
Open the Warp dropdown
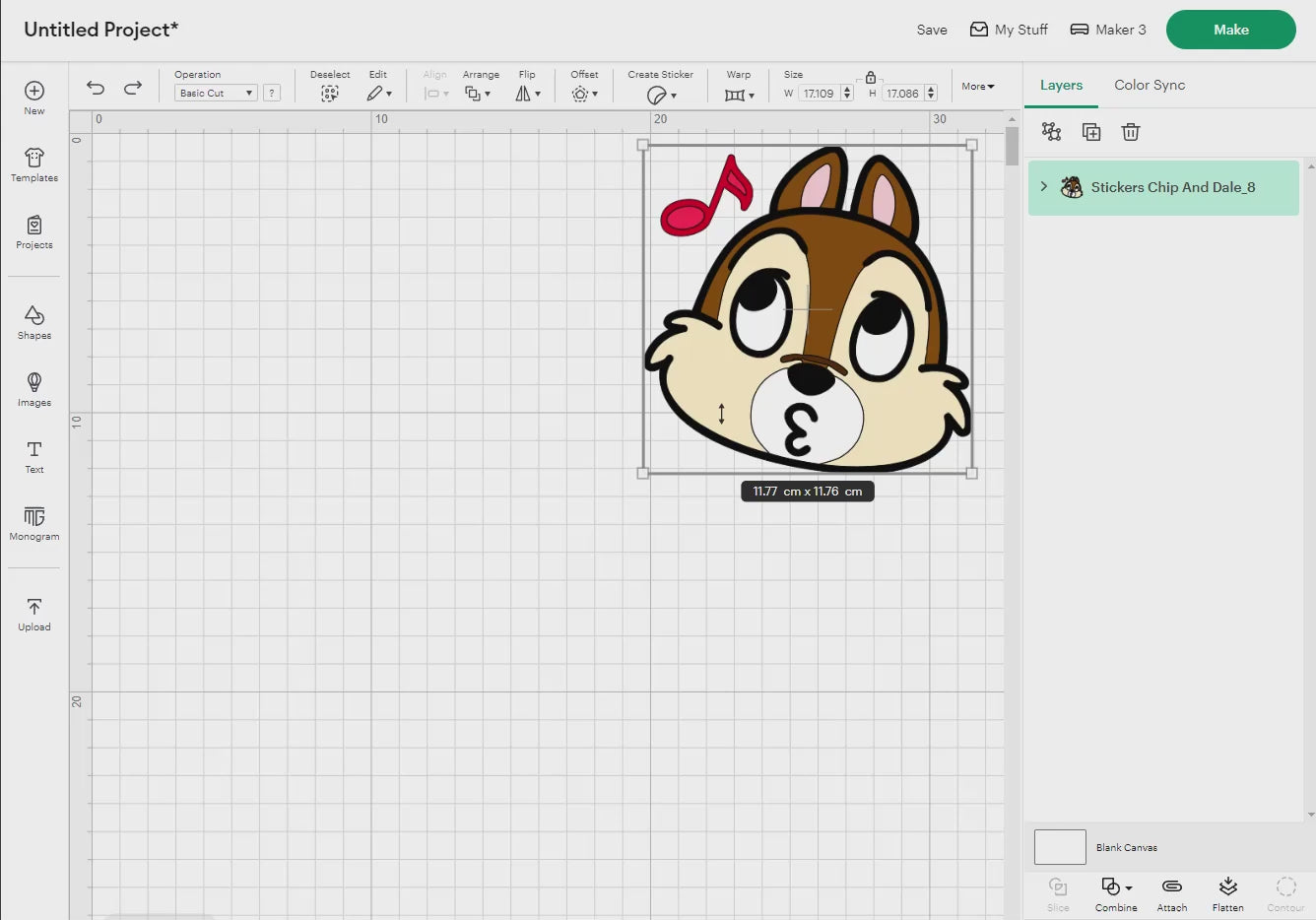tap(739, 95)
